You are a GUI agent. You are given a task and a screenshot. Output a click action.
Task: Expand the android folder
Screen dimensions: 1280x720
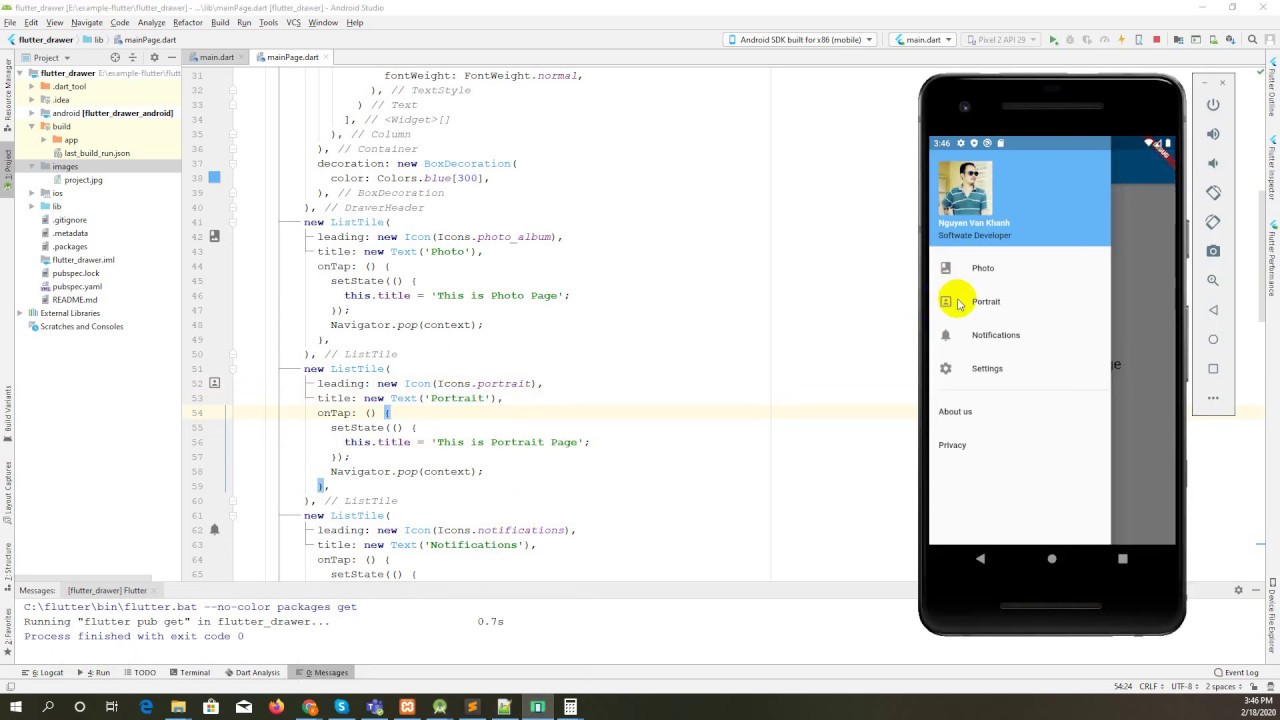31,113
